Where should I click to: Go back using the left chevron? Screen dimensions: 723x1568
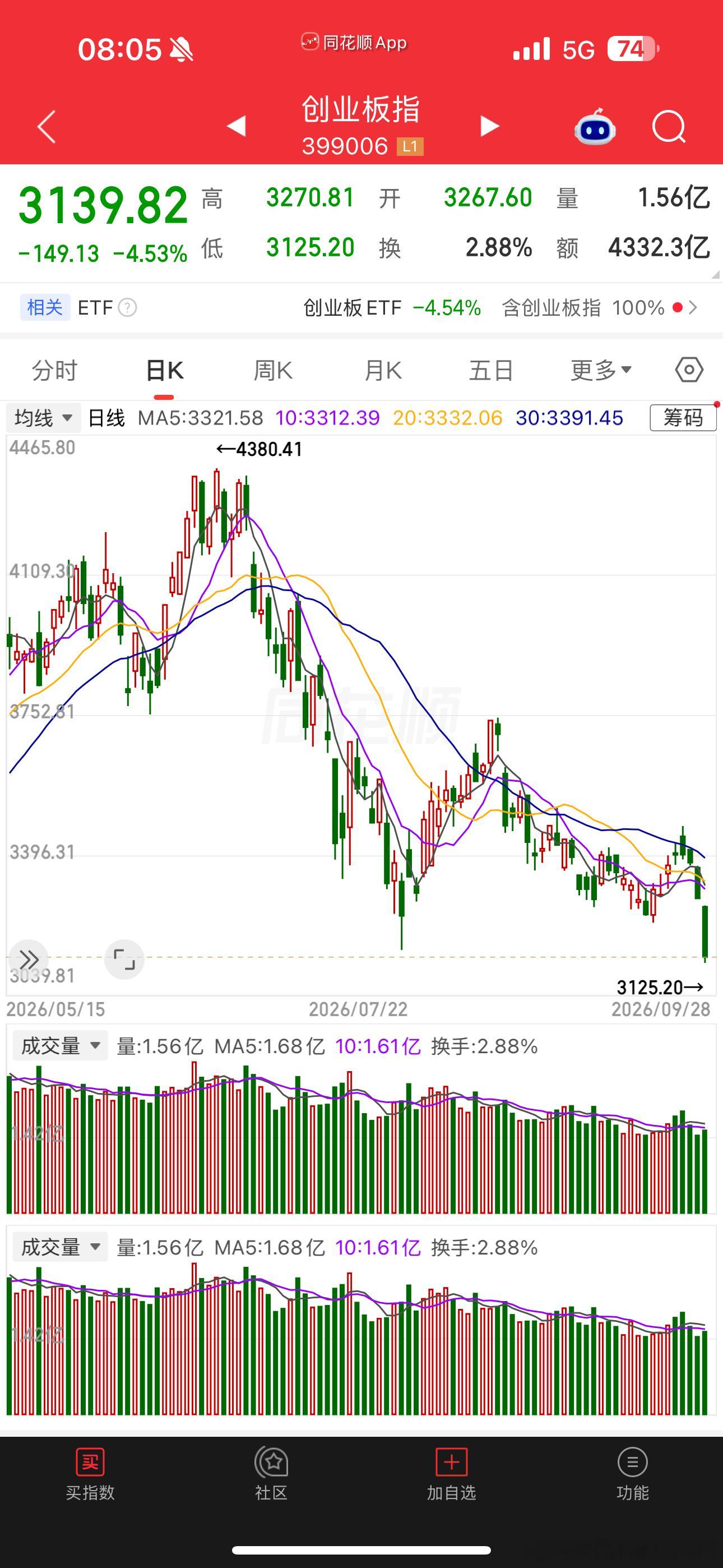pos(47,127)
